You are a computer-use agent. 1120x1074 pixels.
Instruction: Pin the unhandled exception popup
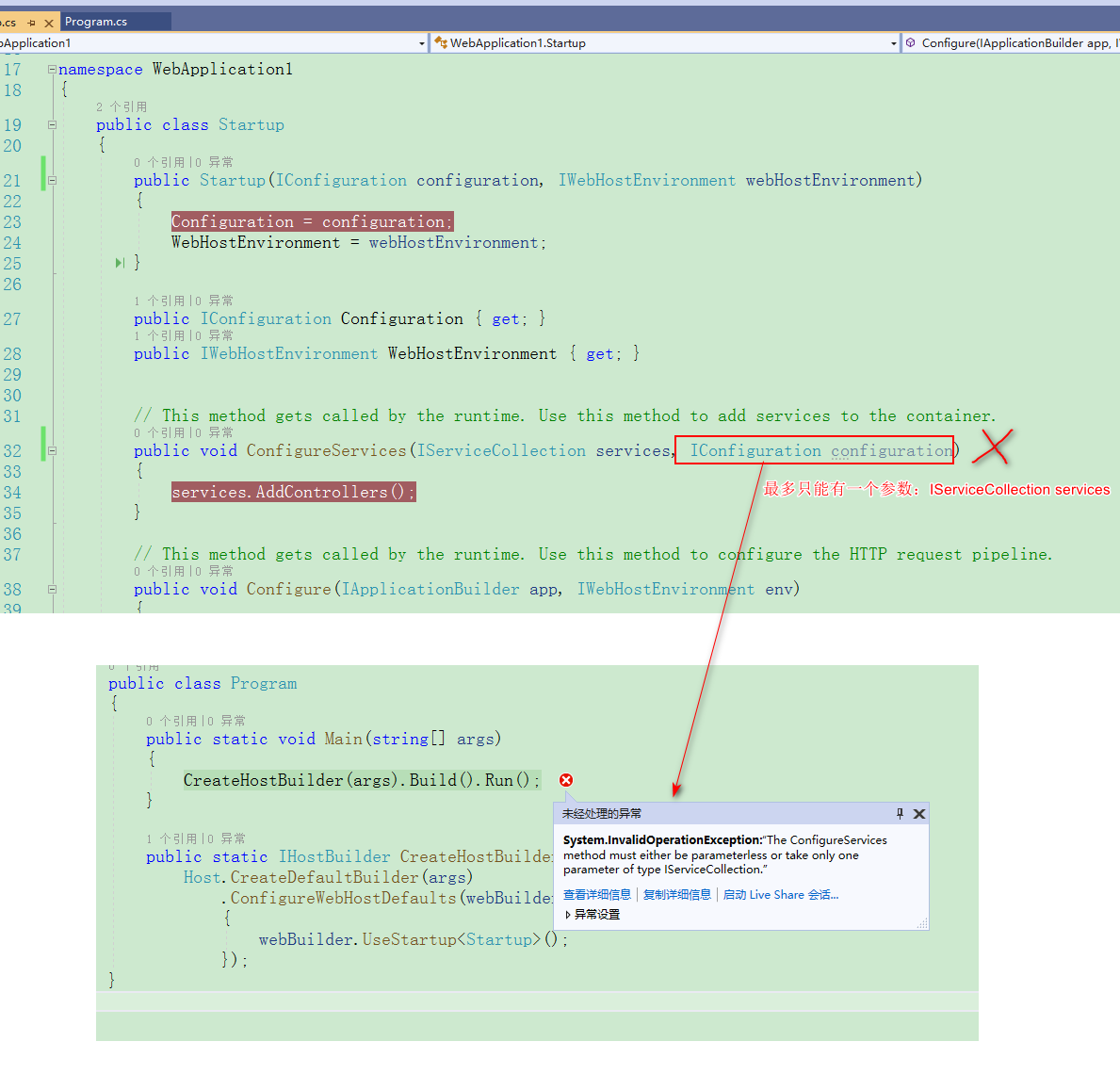[x=900, y=813]
